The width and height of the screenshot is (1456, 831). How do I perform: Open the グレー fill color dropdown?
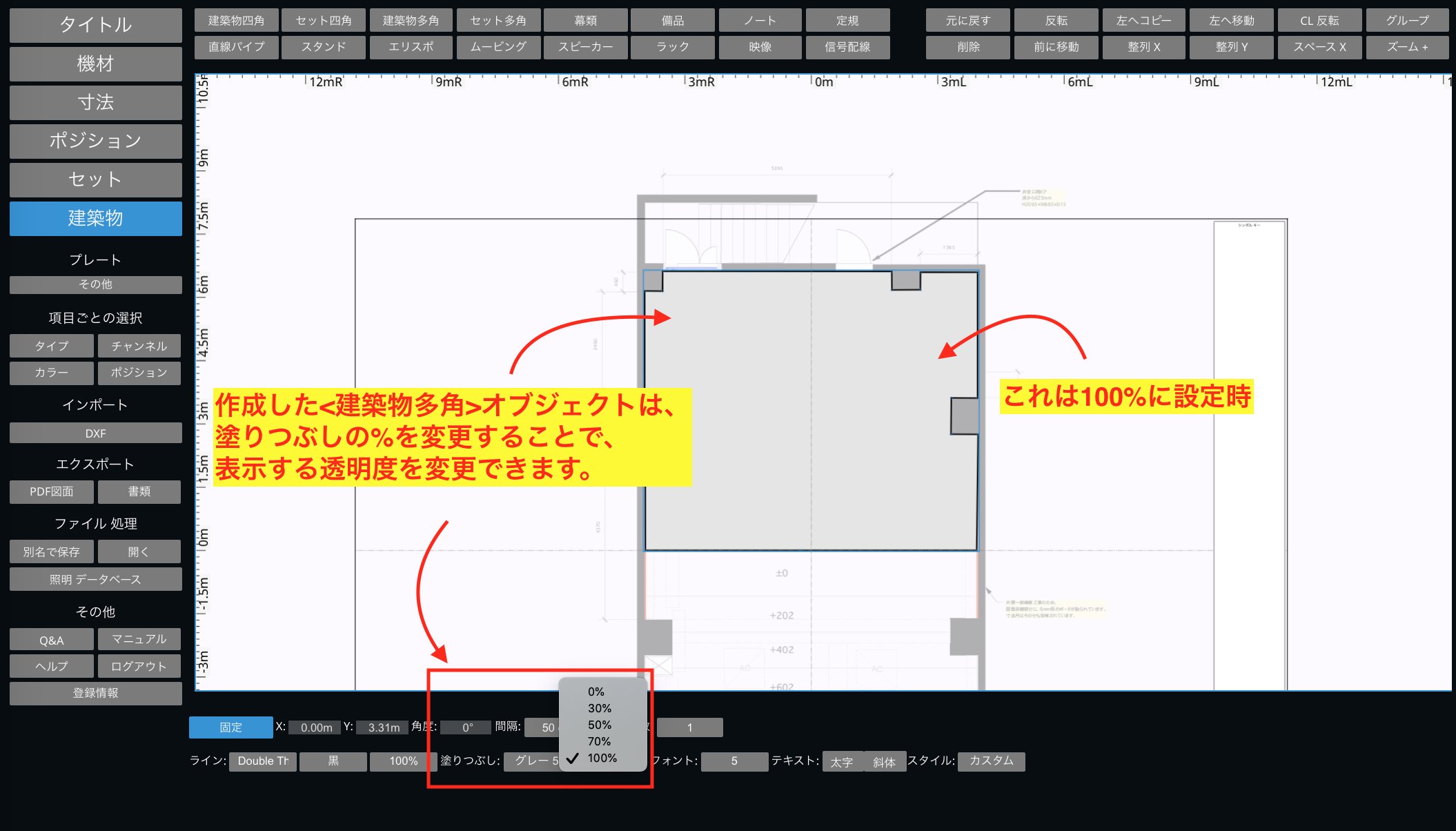pyautogui.click(x=532, y=761)
